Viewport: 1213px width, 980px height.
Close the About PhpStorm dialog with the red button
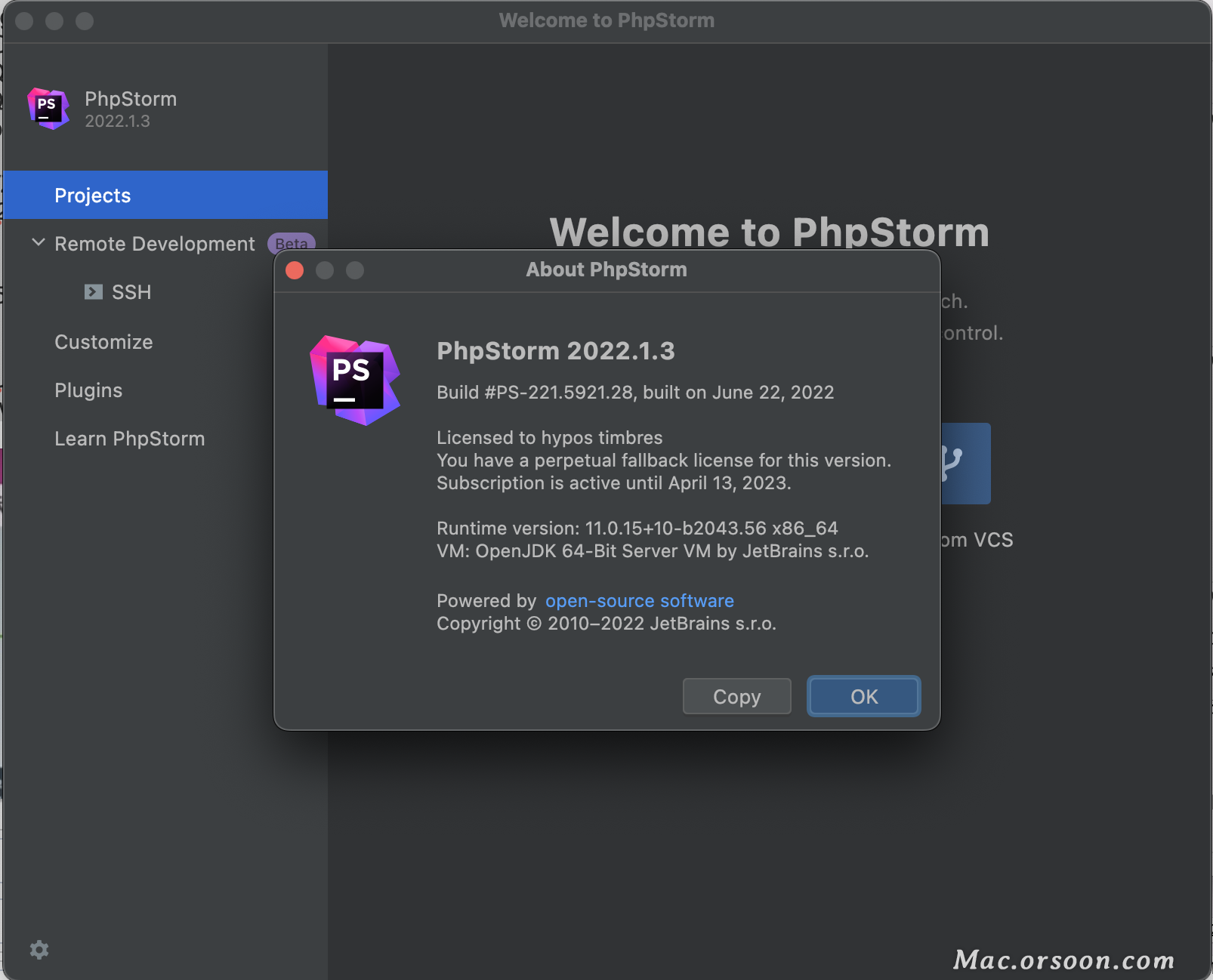(x=295, y=270)
